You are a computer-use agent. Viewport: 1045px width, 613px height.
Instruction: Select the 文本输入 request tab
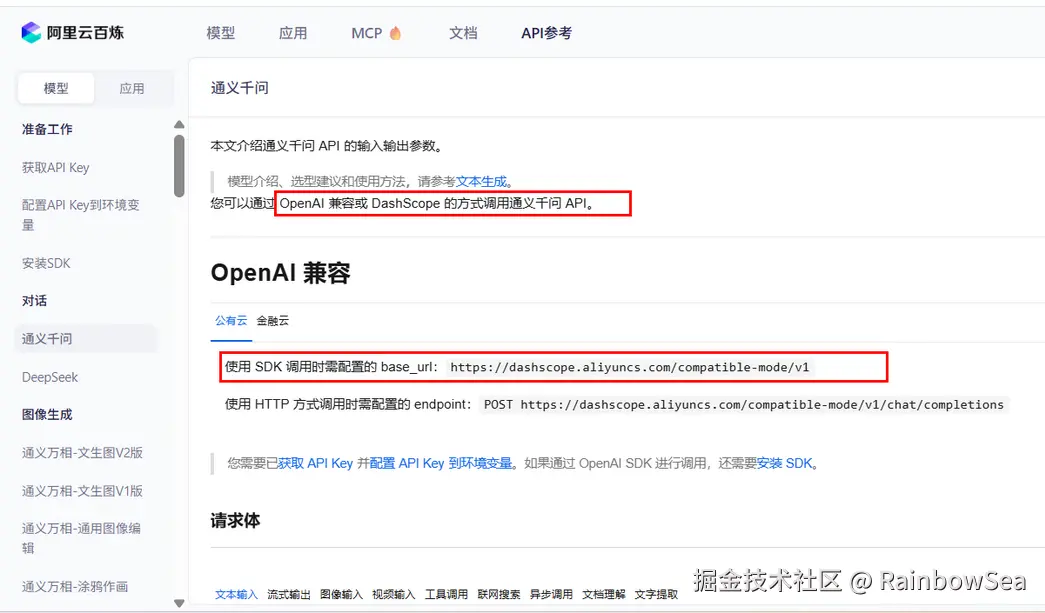pyautogui.click(x=236, y=594)
